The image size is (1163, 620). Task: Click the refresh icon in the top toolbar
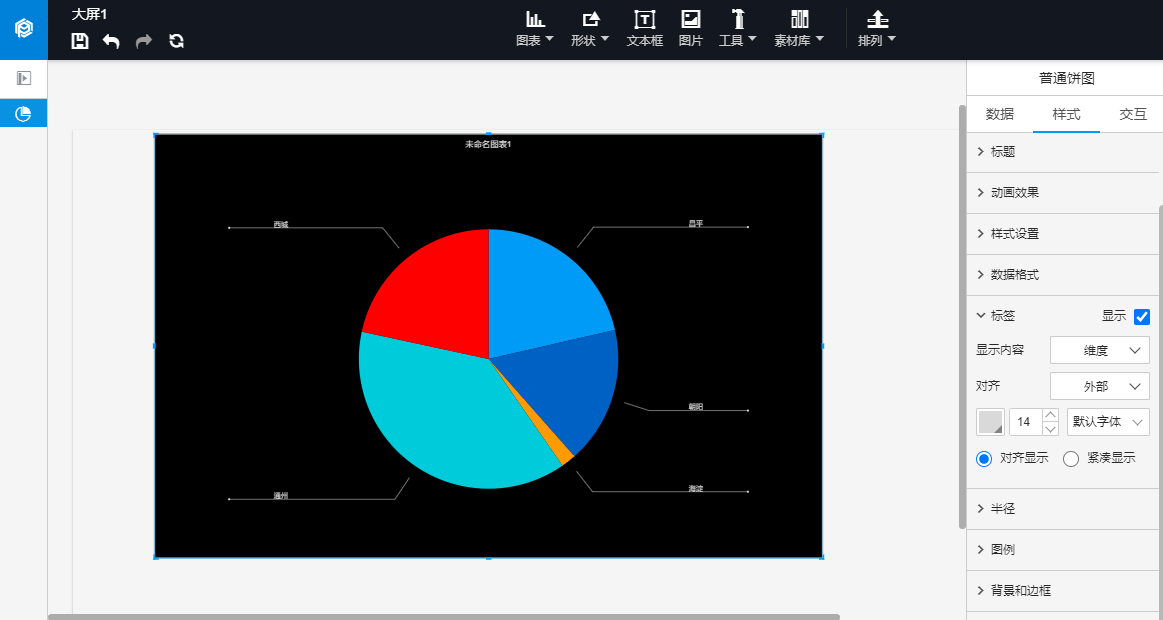pos(177,41)
